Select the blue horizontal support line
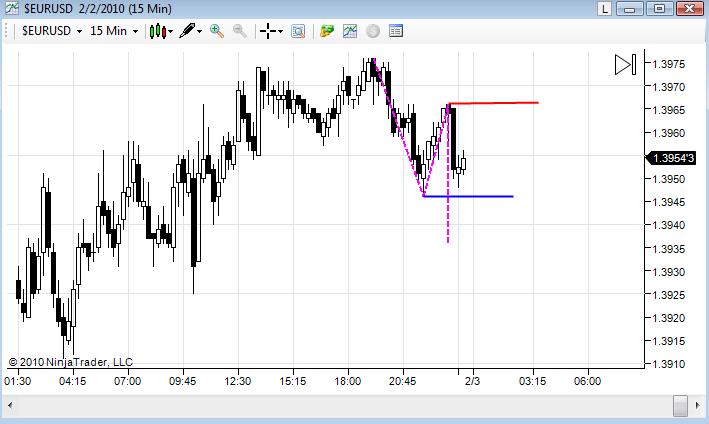 pyautogui.click(x=468, y=196)
